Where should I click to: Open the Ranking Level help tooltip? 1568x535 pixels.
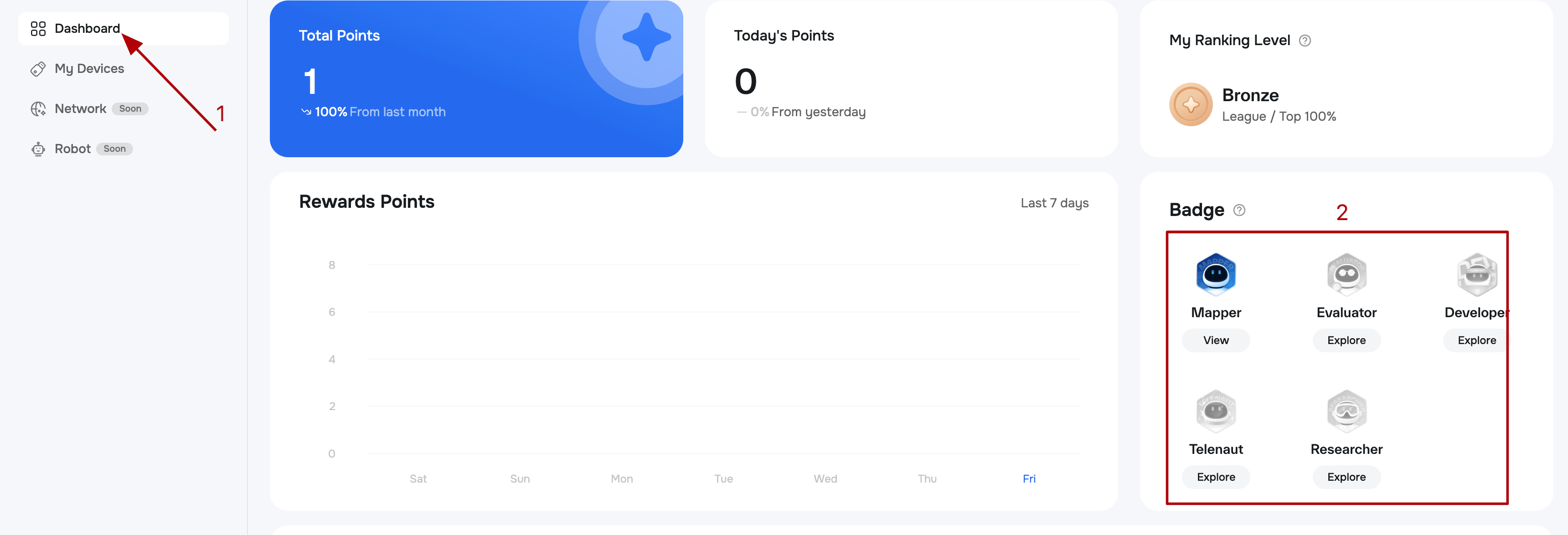click(1305, 40)
